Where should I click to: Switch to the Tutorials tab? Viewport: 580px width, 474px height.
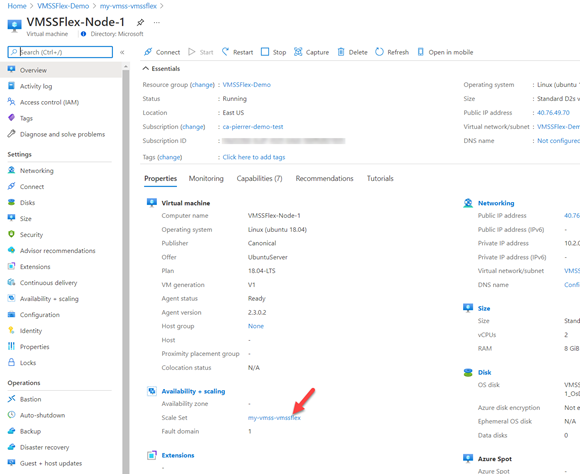[380, 178]
